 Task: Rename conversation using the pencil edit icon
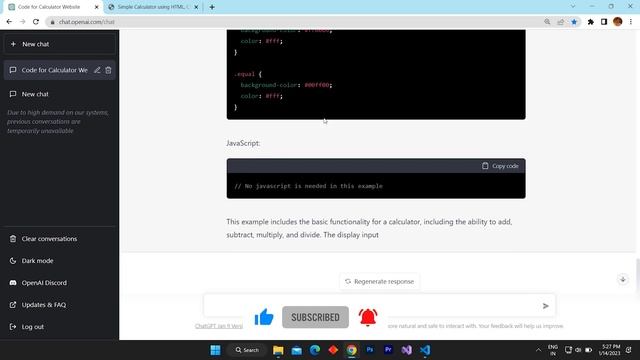(x=97, y=70)
